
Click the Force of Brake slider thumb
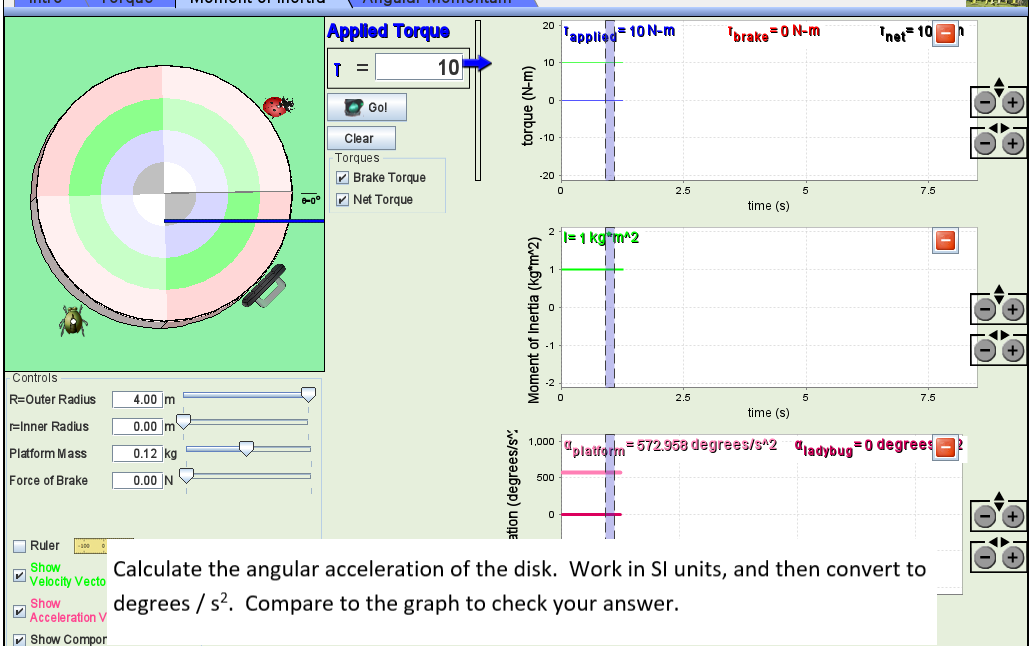pyautogui.click(x=187, y=476)
